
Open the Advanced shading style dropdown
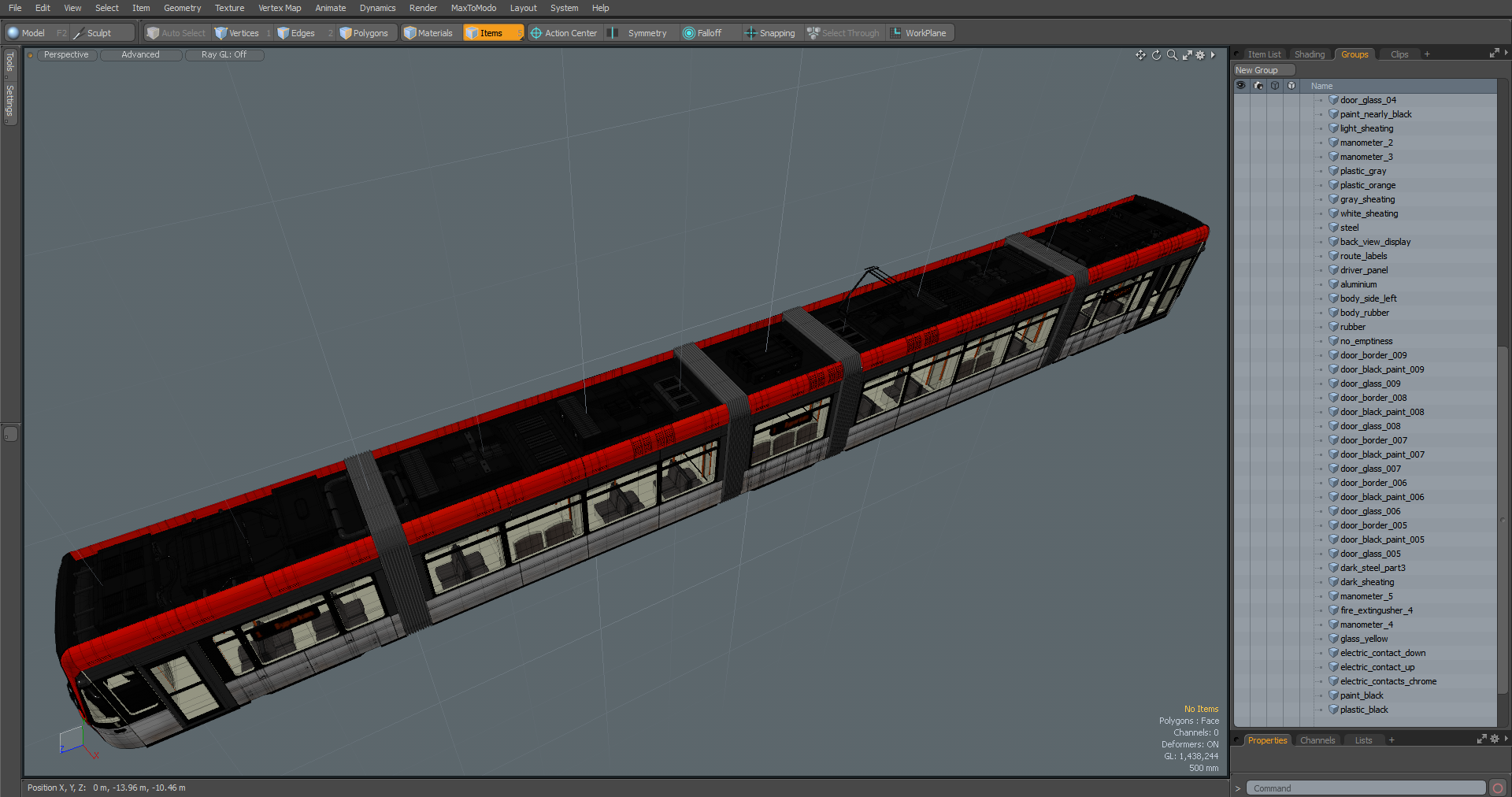coord(140,55)
